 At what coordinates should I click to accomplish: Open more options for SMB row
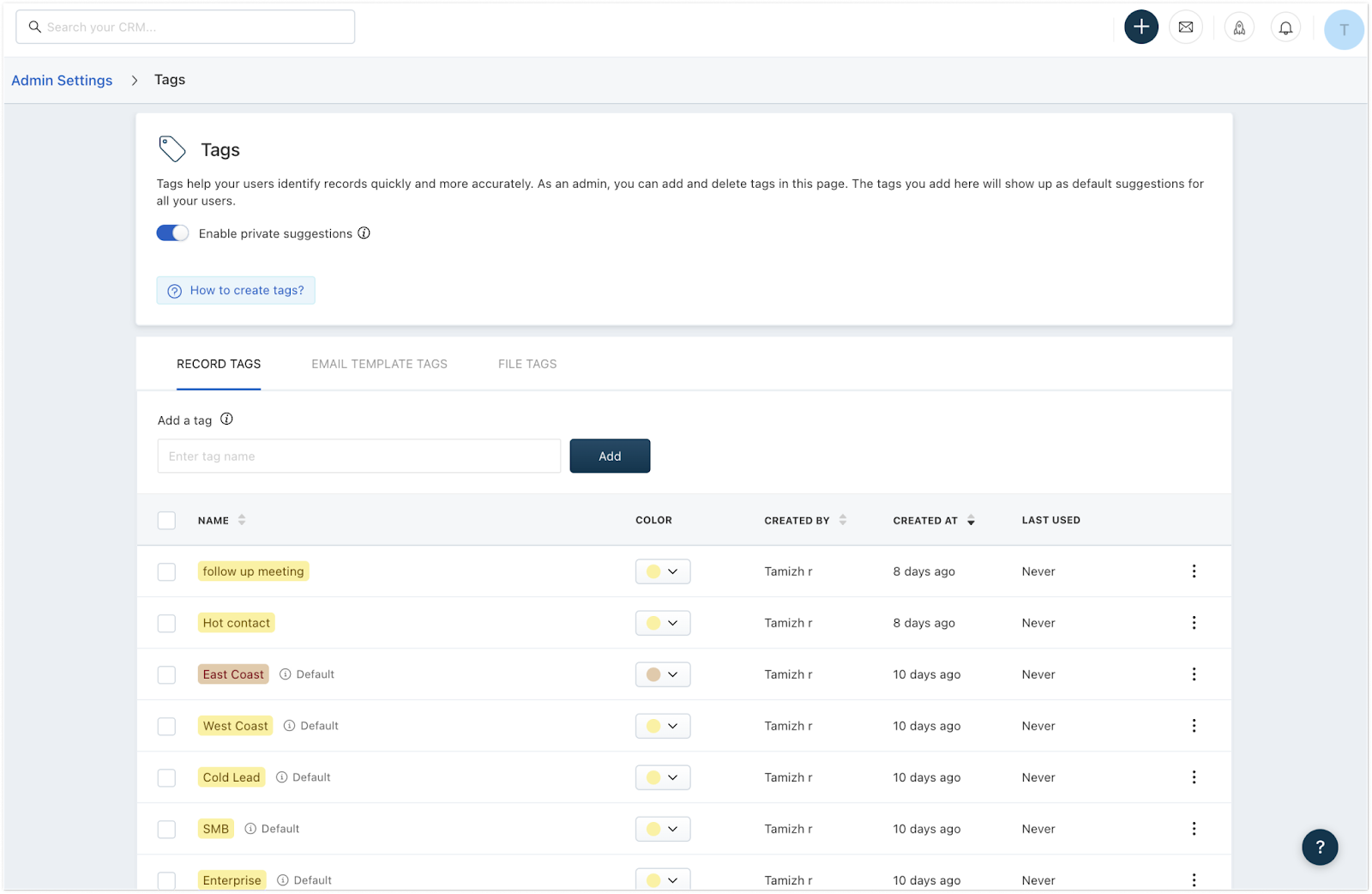coord(1194,829)
